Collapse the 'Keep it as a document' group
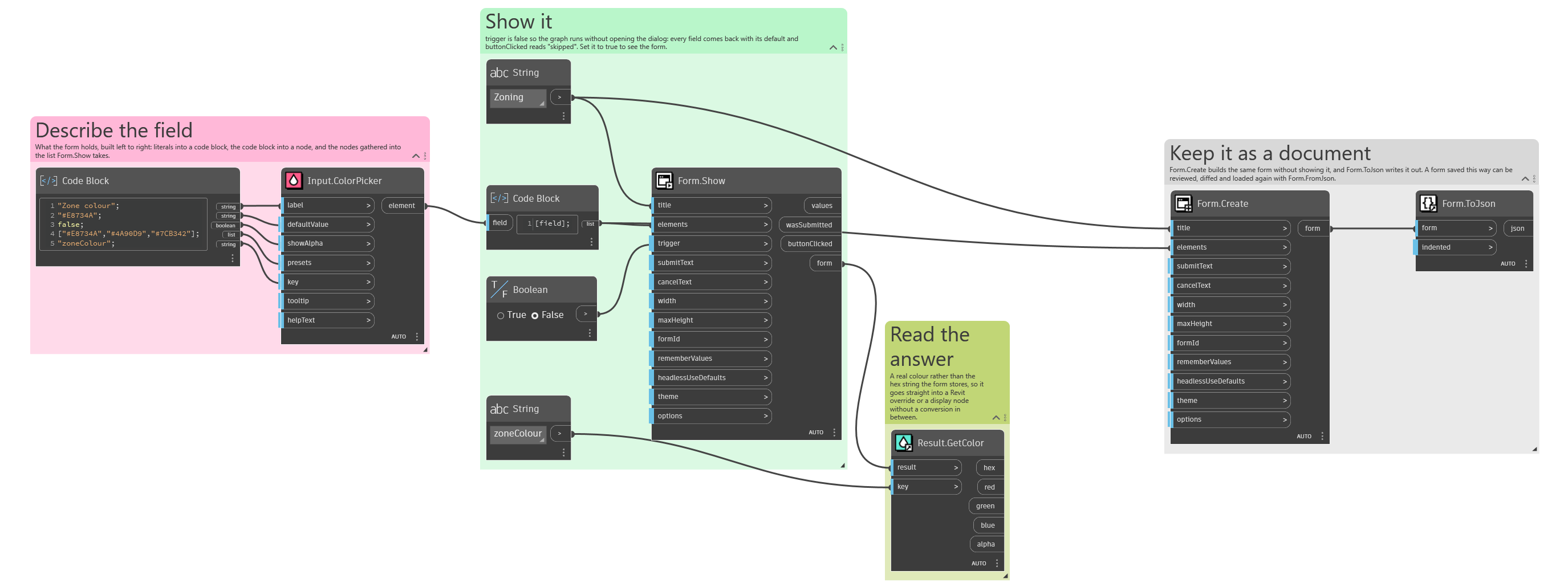Viewport: 1568px width, 587px height. (x=1525, y=179)
